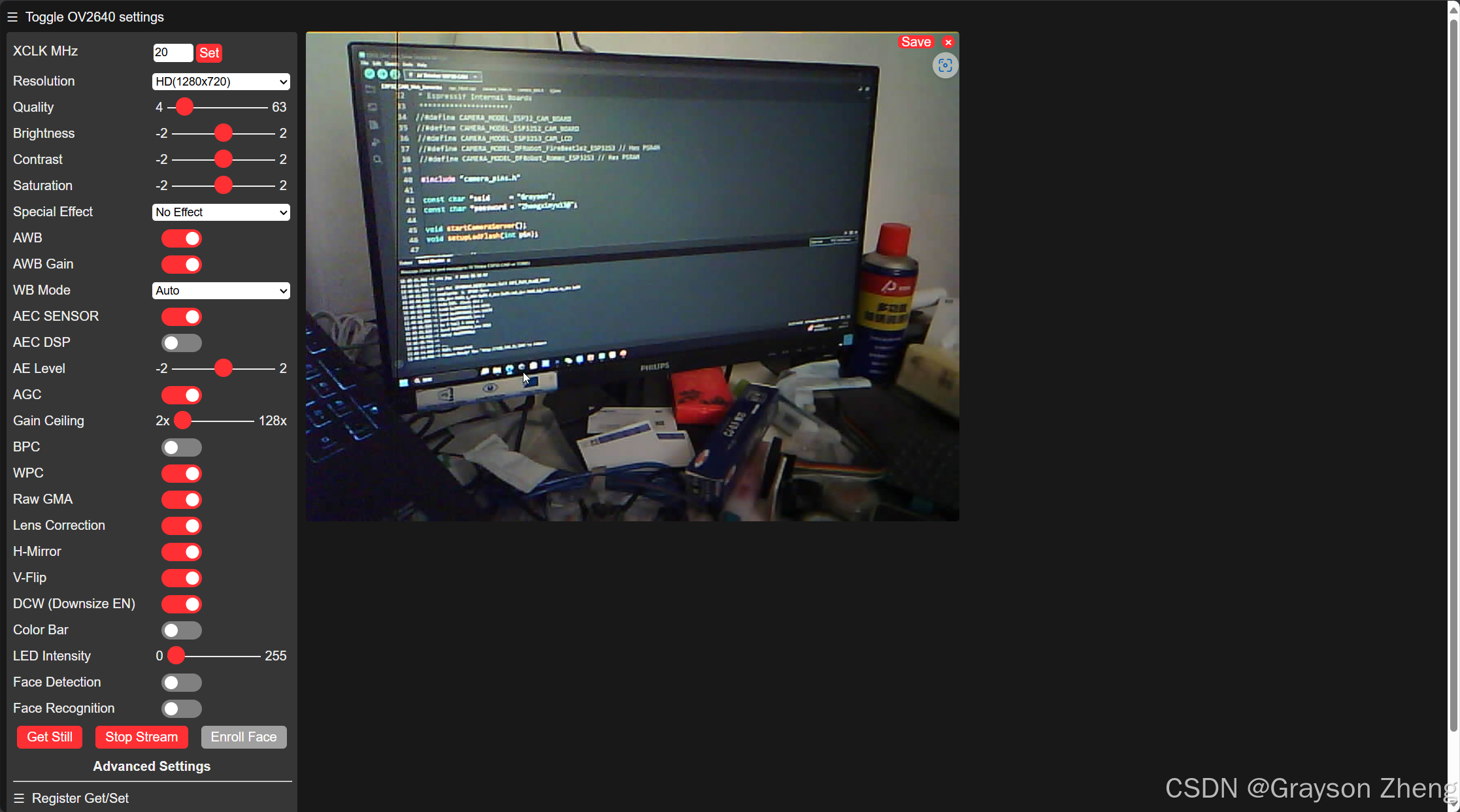1460x812 pixels.
Task: Click the Advanced Settings heading
Action: pos(152,766)
